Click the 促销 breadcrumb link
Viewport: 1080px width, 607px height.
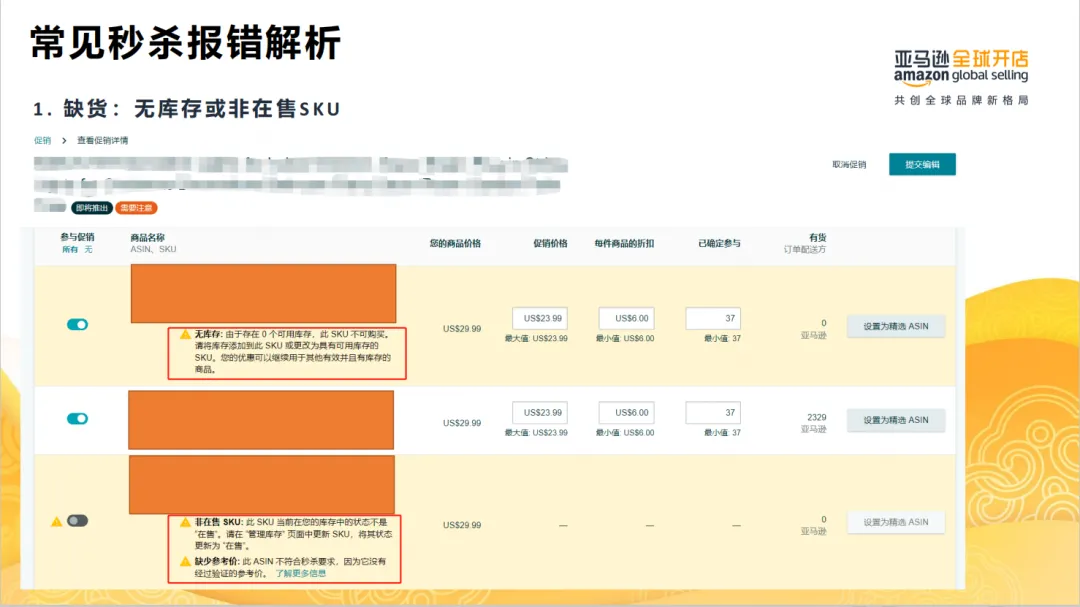click(43, 141)
